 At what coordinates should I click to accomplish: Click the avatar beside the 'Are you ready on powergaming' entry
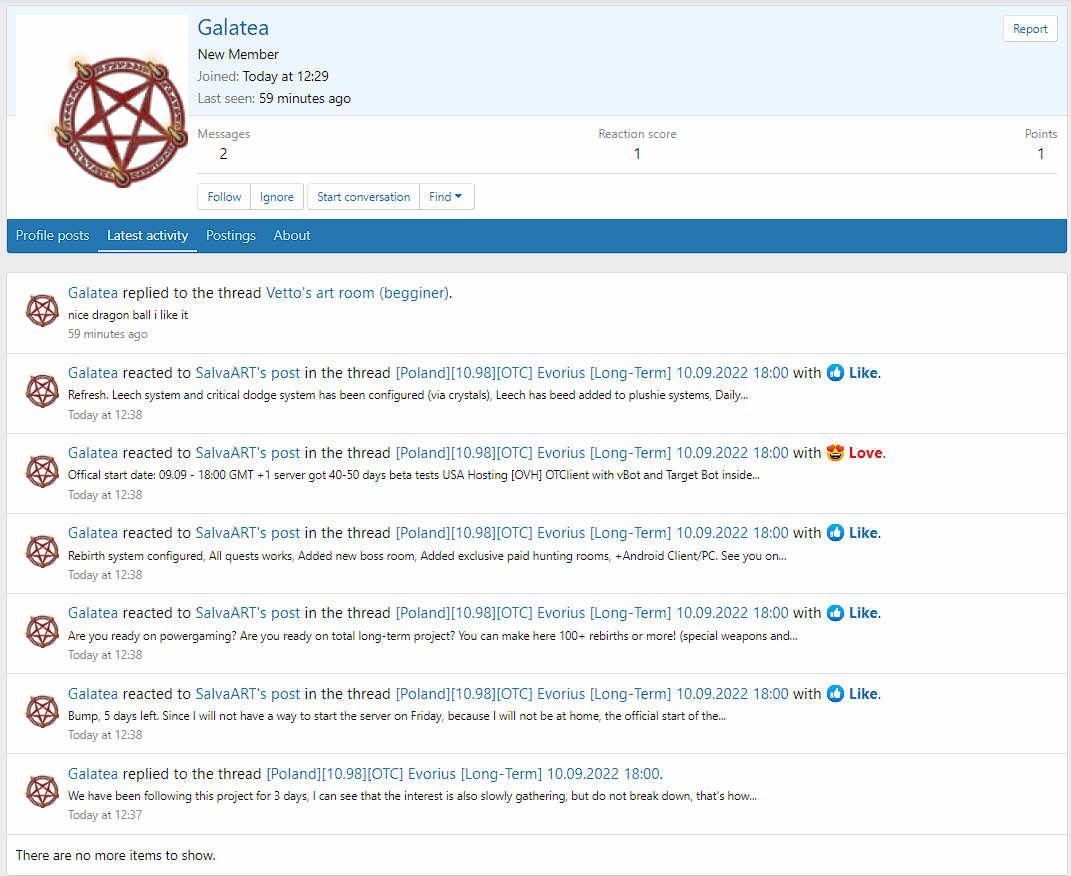[42, 631]
